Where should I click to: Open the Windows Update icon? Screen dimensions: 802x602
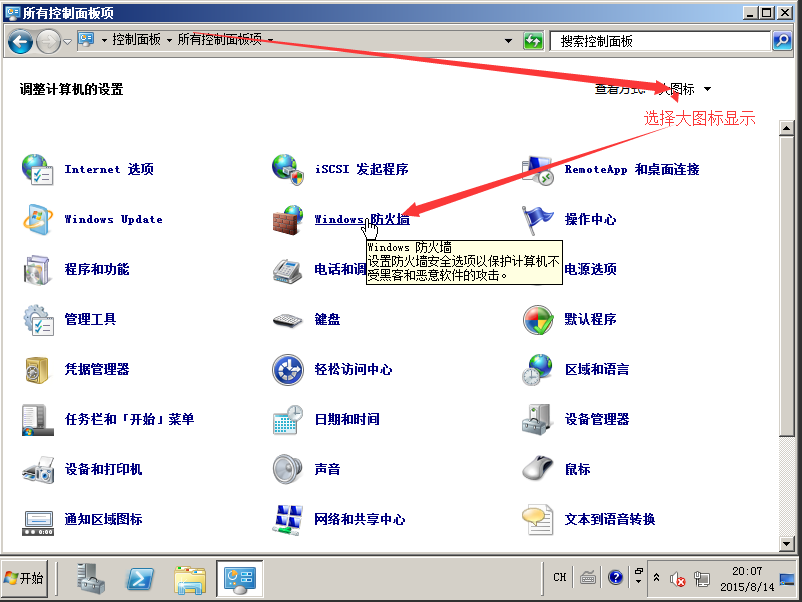pos(37,219)
